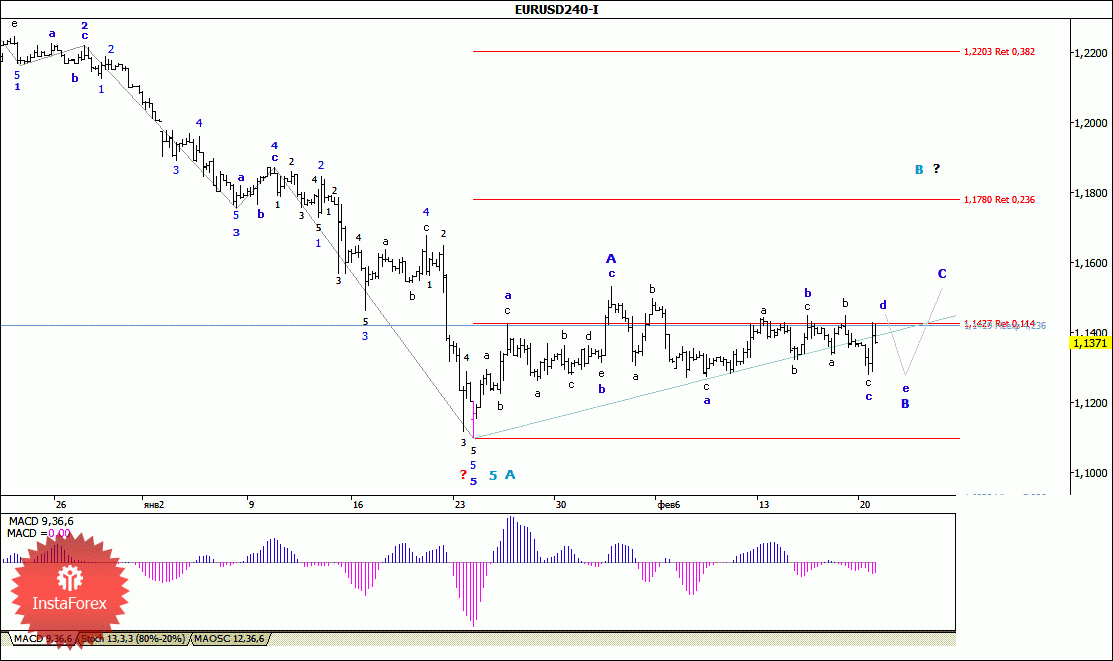This screenshot has height=661, width=1113.
Task: Click the blue e label above B
Action: 906,389
